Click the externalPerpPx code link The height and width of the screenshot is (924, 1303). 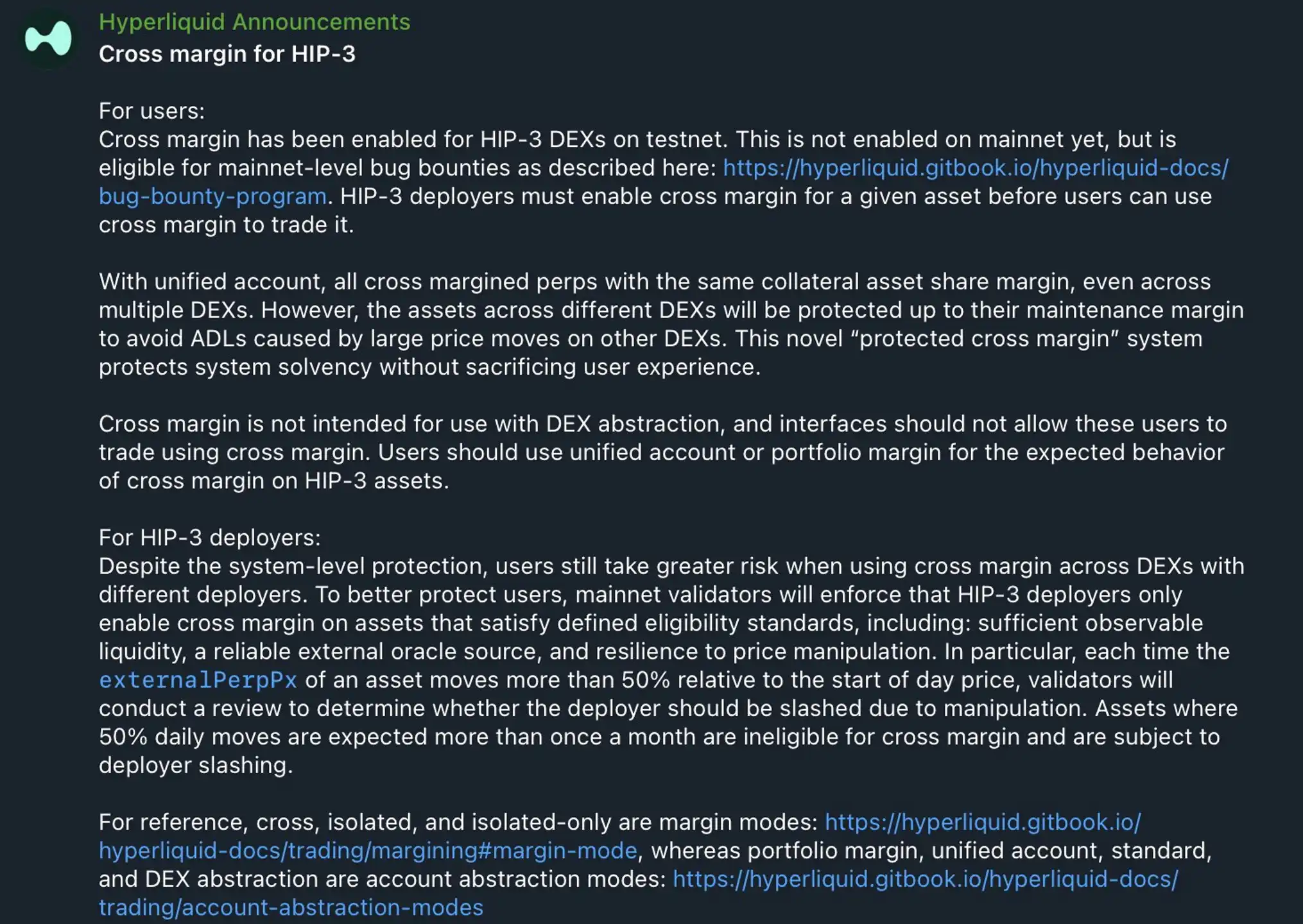pyautogui.click(x=198, y=680)
